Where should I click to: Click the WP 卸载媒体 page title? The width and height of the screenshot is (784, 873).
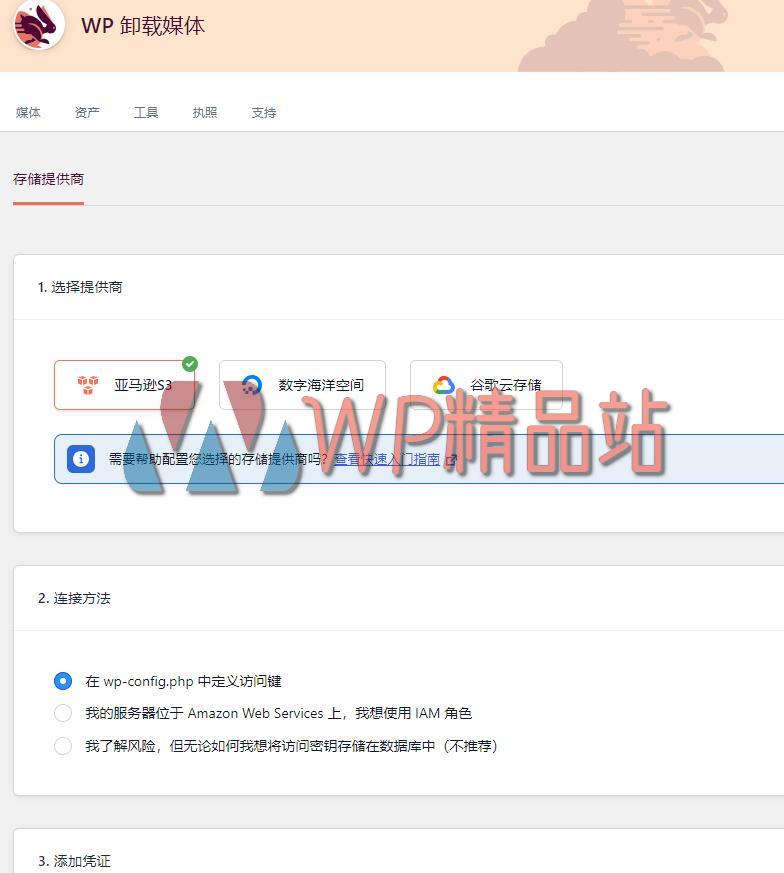tap(143, 26)
